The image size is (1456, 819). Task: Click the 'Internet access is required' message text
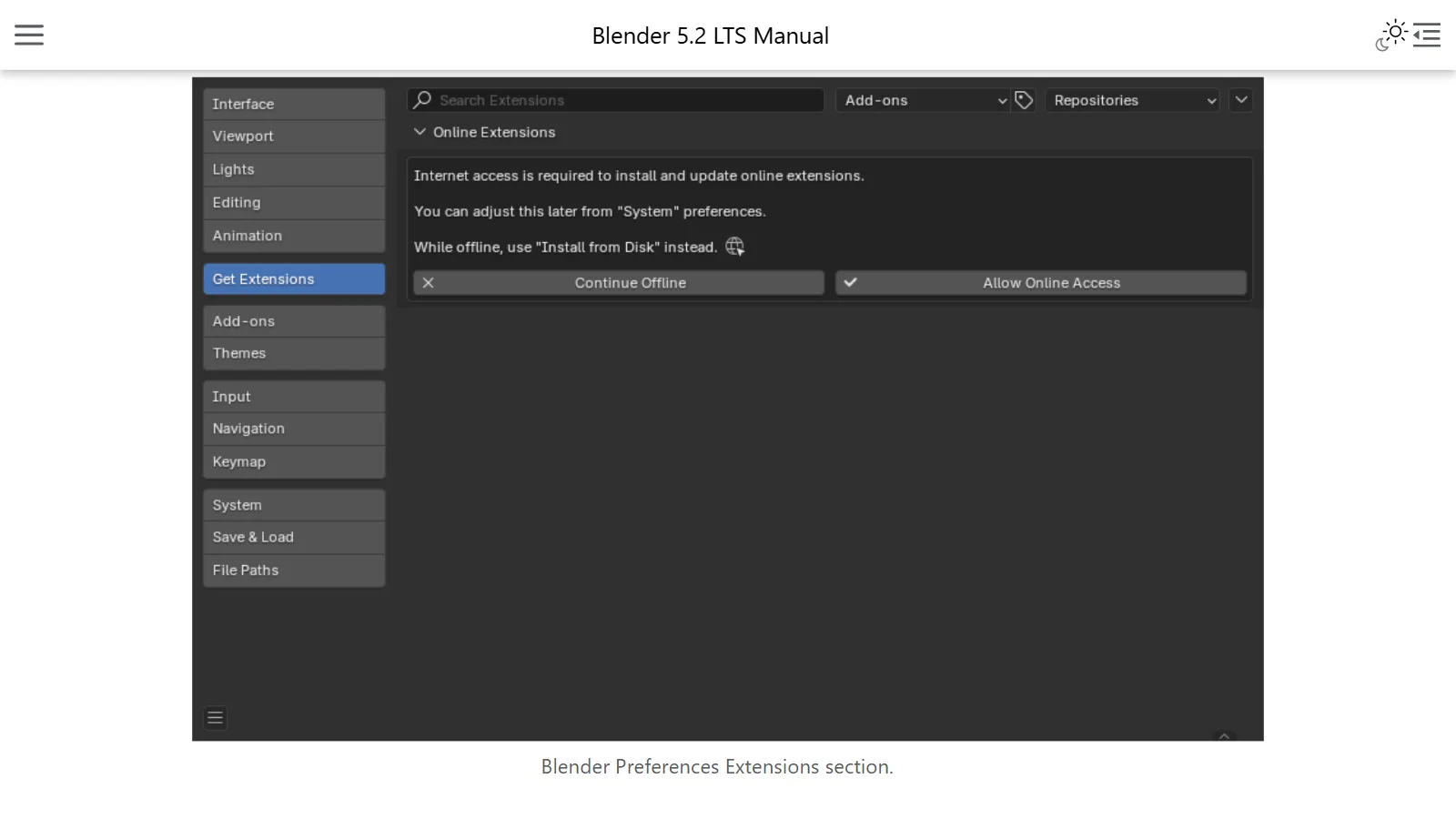639,176
